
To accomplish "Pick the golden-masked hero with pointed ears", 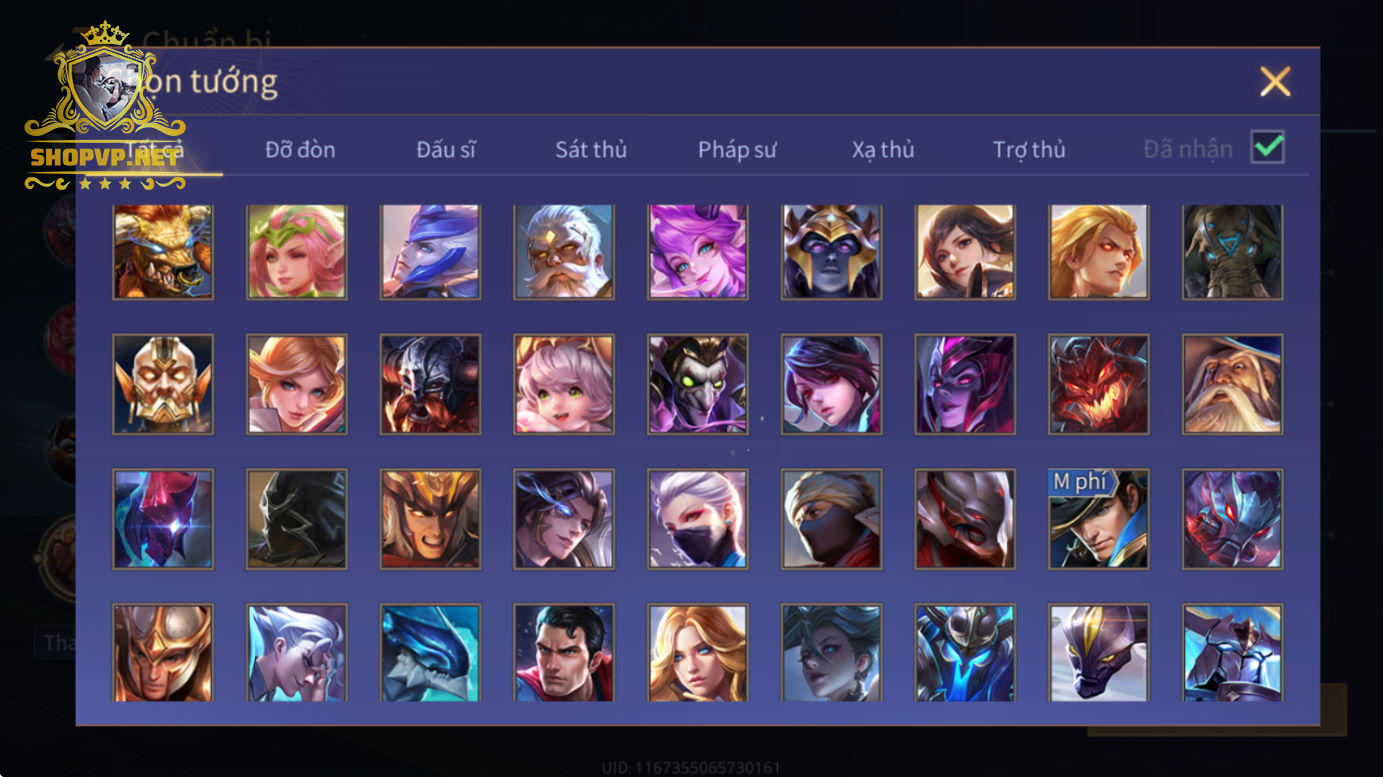I will [163, 384].
